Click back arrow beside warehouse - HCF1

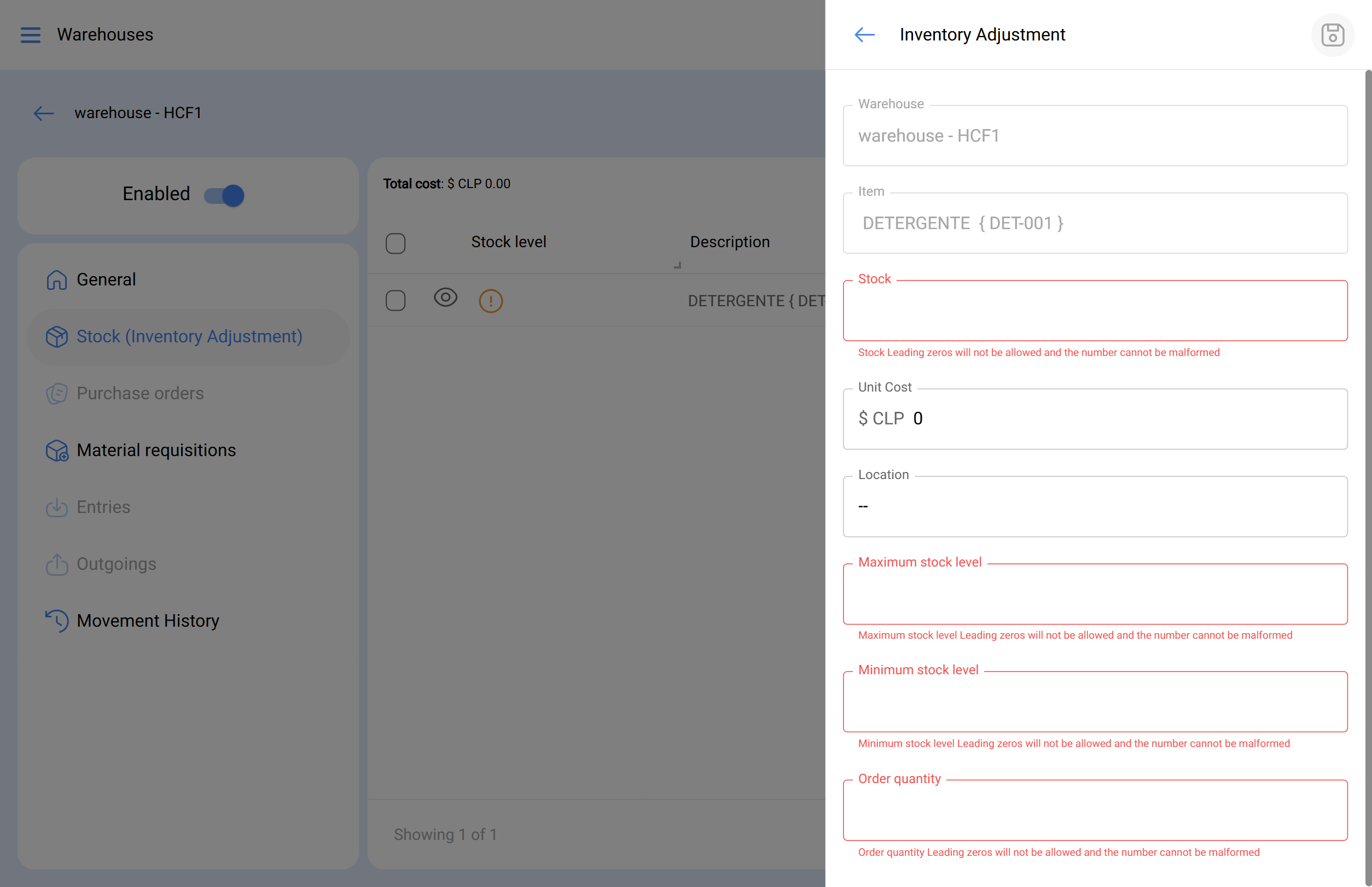[44, 113]
